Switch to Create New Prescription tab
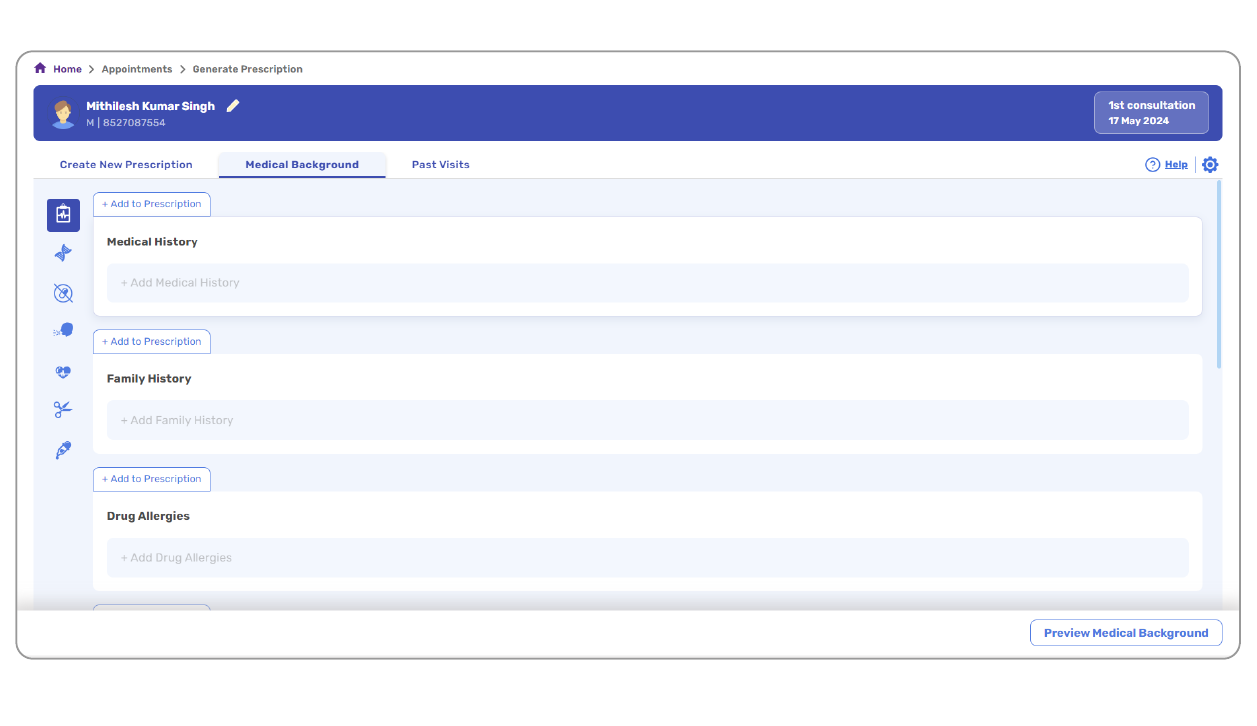Viewport: 1257px width, 726px height. pyautogui.click(x=126, y=165)
